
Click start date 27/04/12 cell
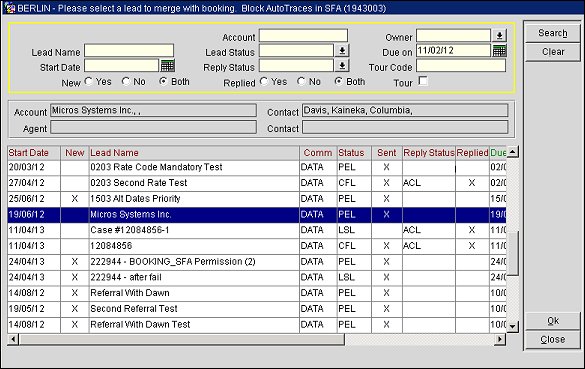tap(34, 183)
